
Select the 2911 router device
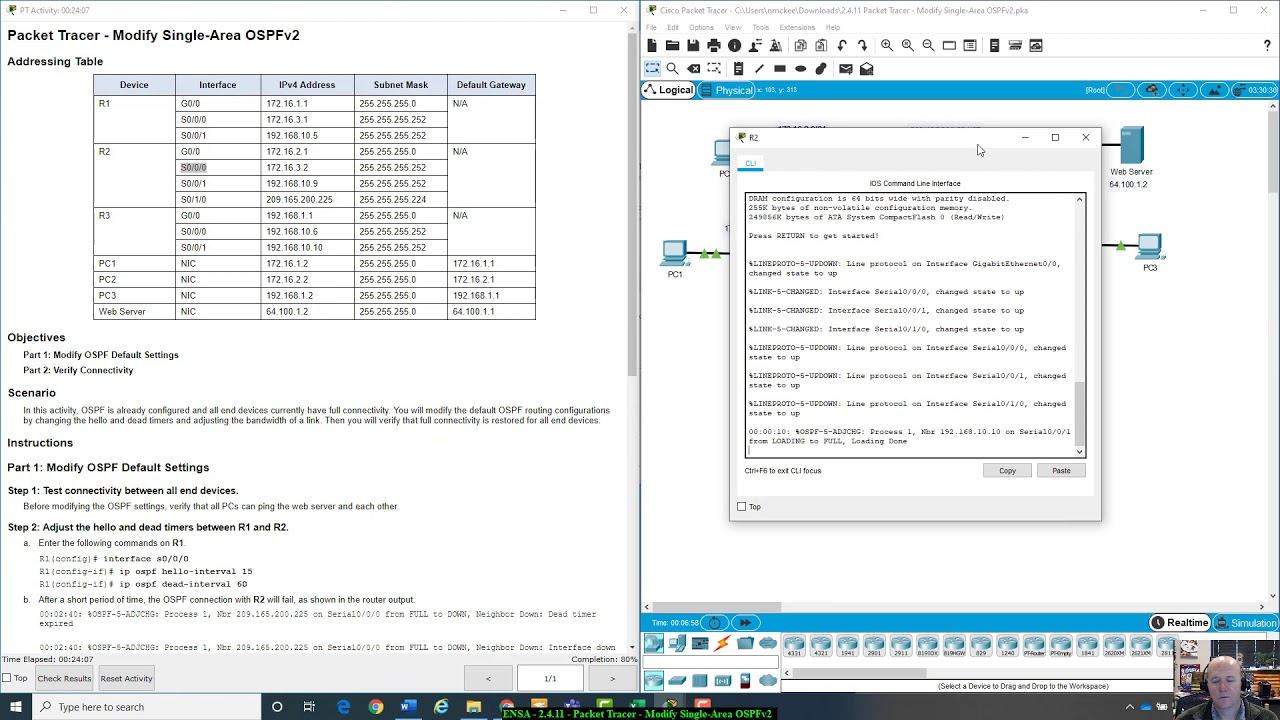(900, 646)
